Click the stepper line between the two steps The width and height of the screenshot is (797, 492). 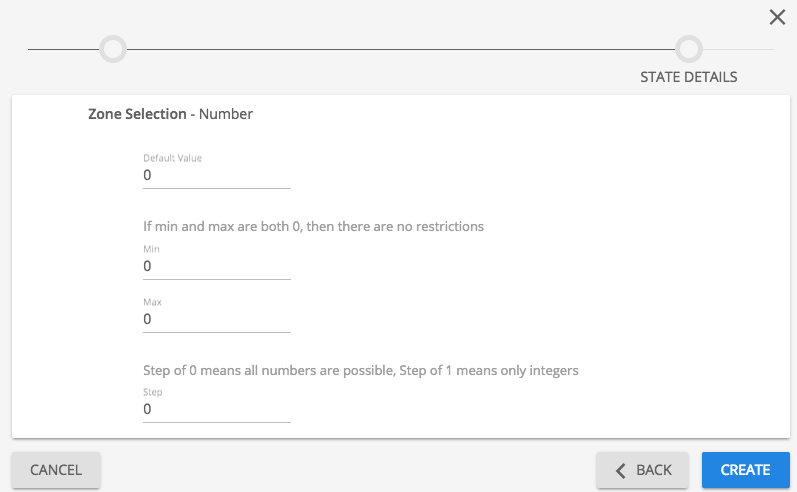pyautogui.click(x=400, y=49)
